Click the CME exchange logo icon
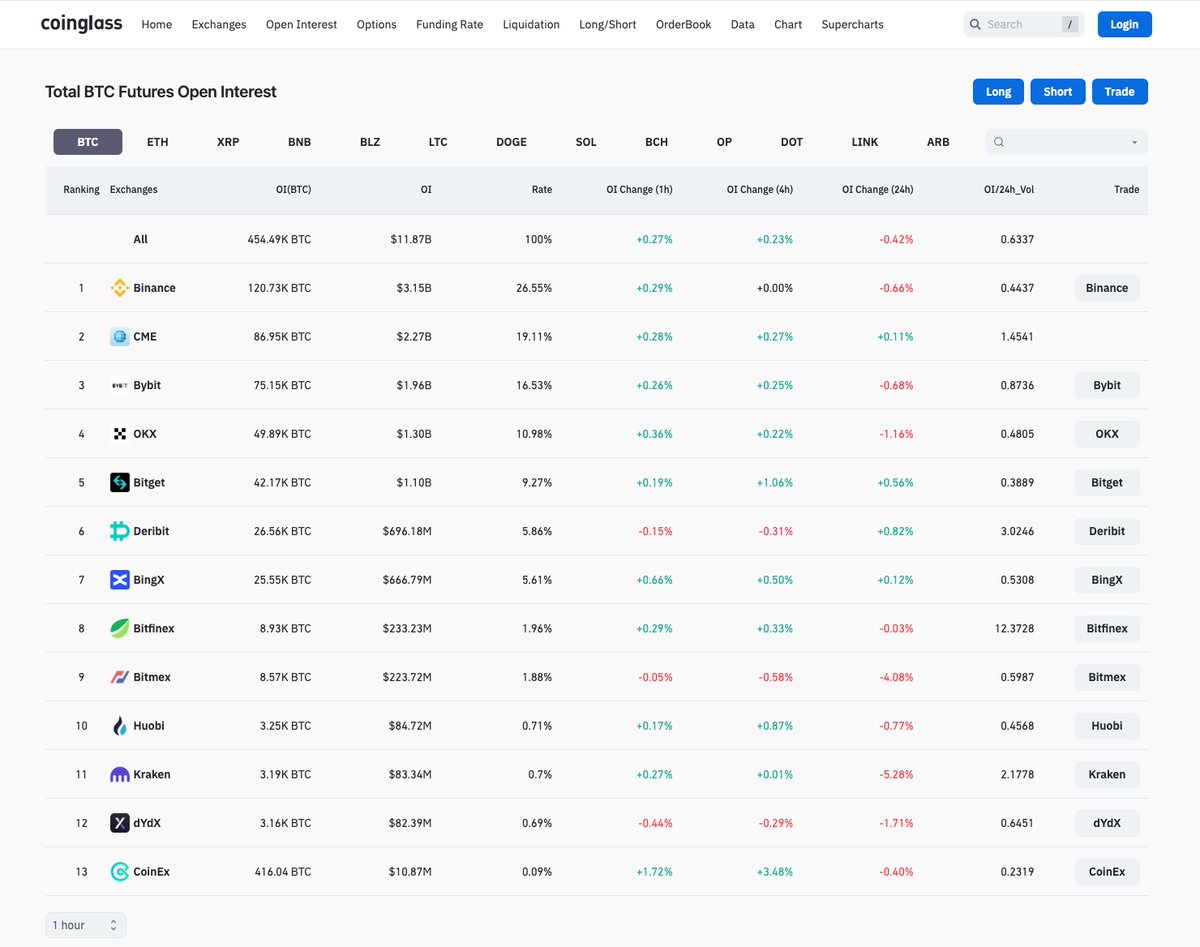The width and height of the screenshot is (1200, 947). point(119,337)
